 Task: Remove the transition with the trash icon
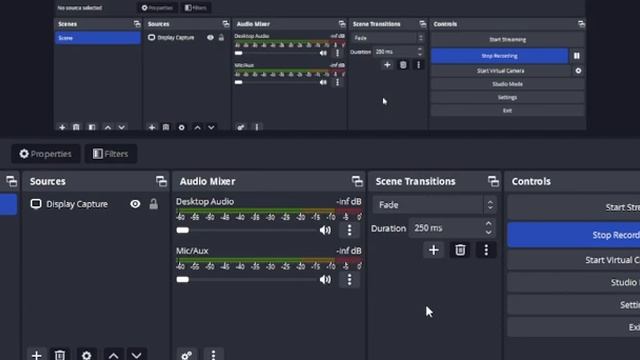[460, 250]
